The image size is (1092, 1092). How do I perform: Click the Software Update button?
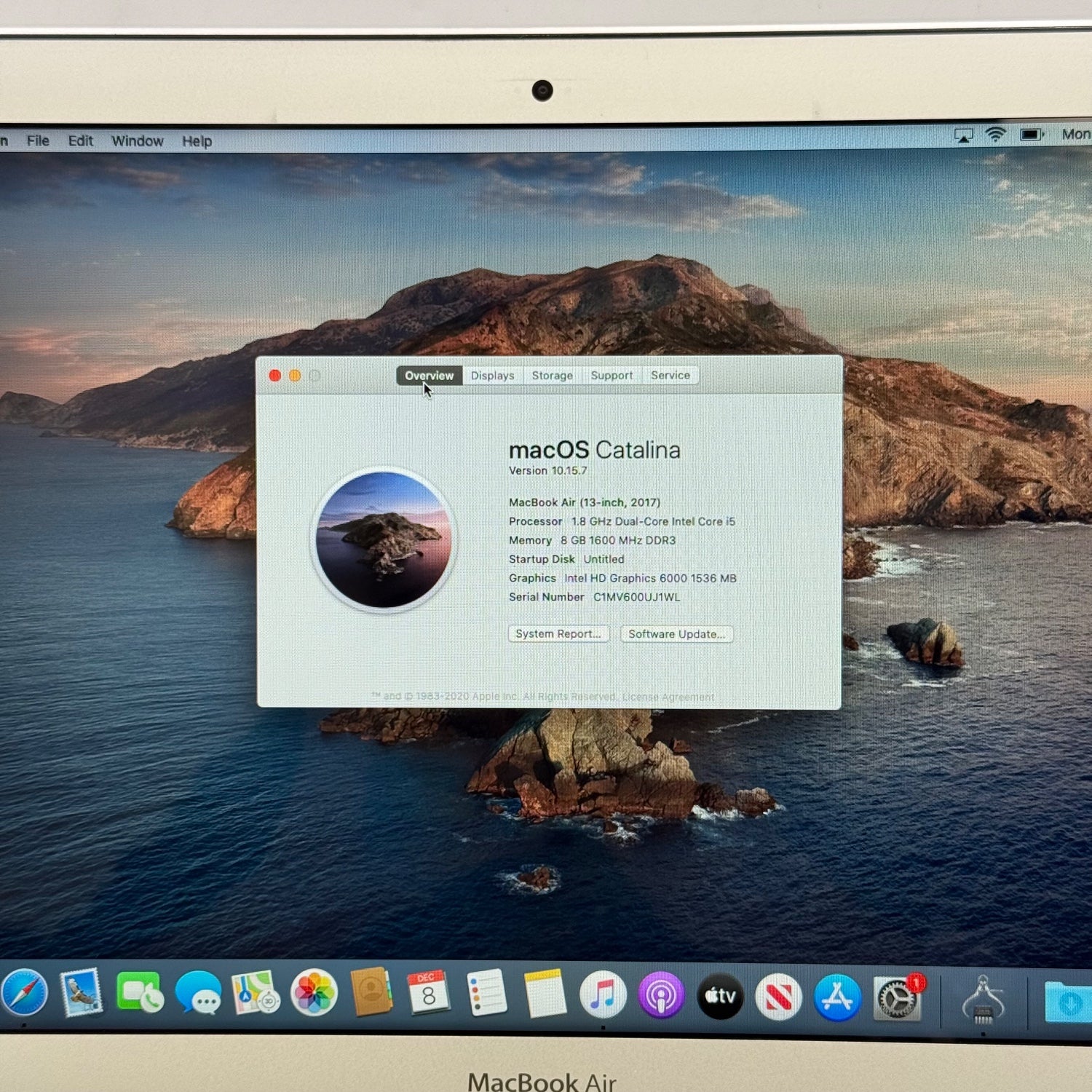tap(676, 634)
